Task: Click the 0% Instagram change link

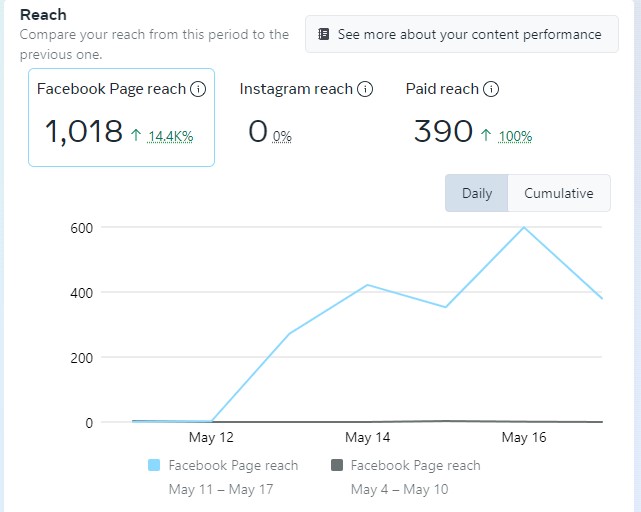Action: 282,136
